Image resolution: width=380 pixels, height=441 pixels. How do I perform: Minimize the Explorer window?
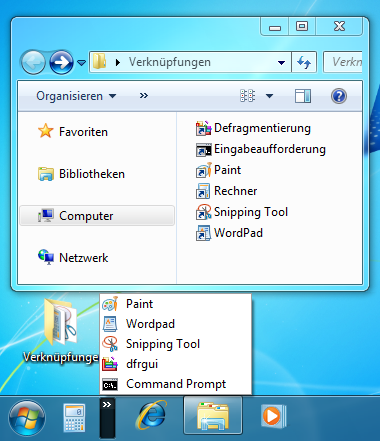(x=275, y=26)
